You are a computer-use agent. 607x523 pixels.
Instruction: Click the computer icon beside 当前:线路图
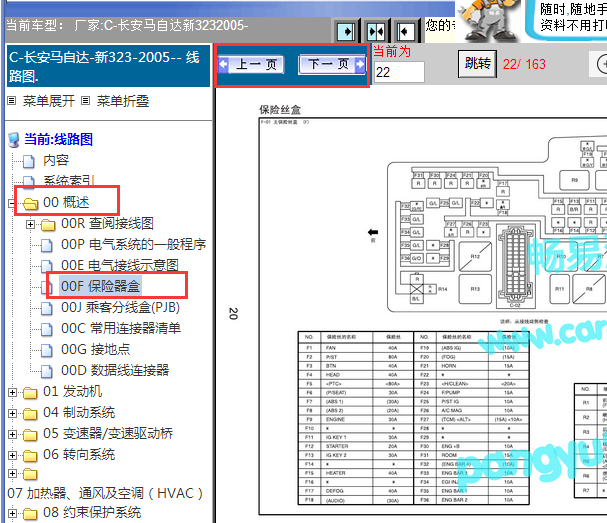[x=14, y=140]
